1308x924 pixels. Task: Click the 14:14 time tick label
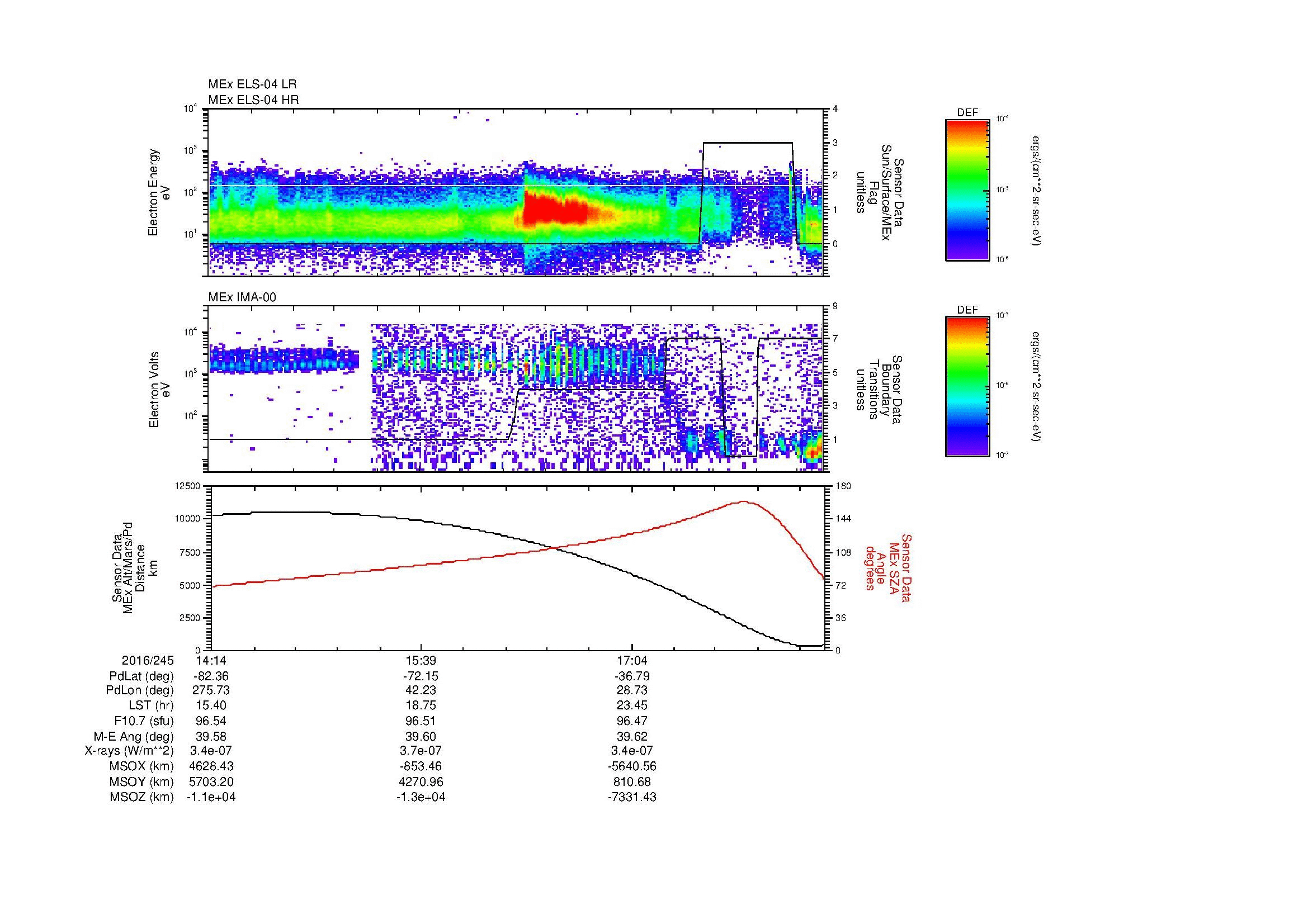coord(211,661)
